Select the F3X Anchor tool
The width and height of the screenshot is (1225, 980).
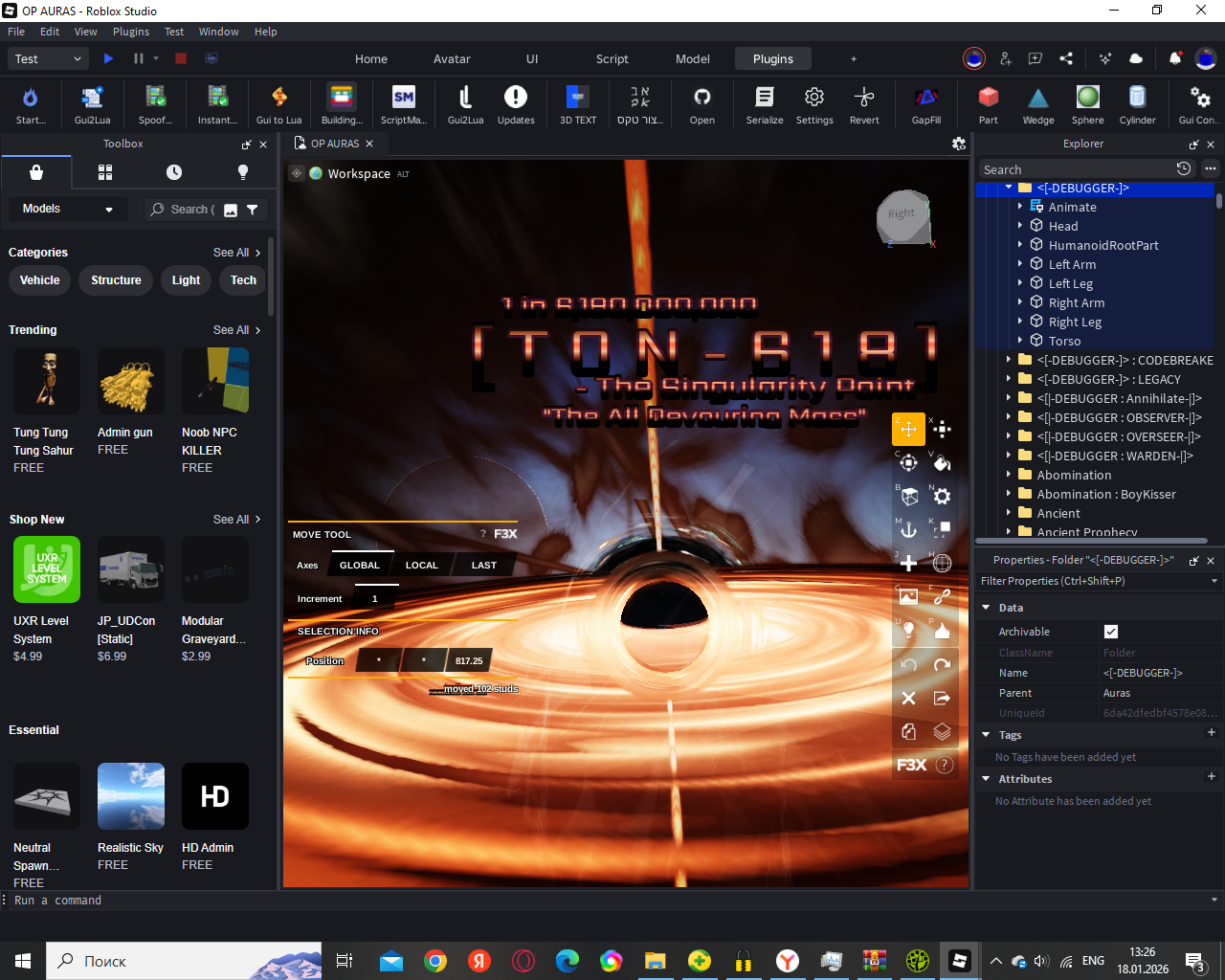[908, 530]
